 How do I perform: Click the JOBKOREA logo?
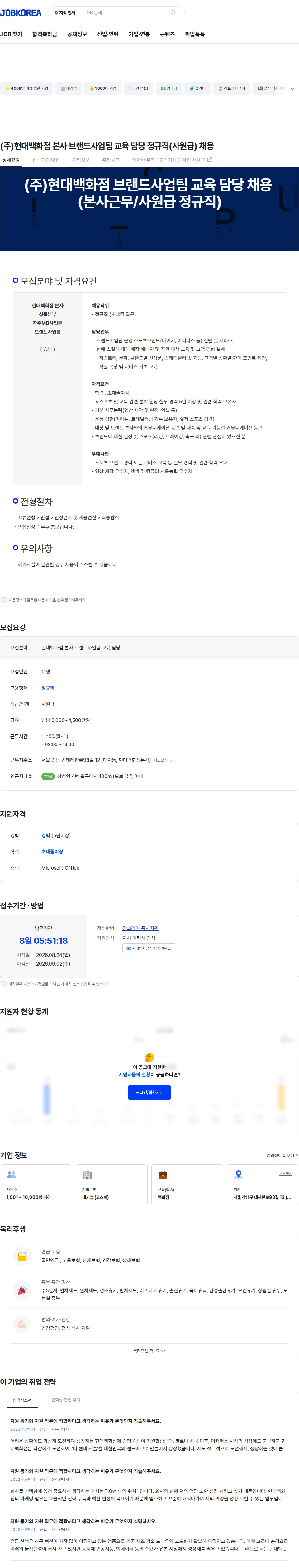[21, 13]
